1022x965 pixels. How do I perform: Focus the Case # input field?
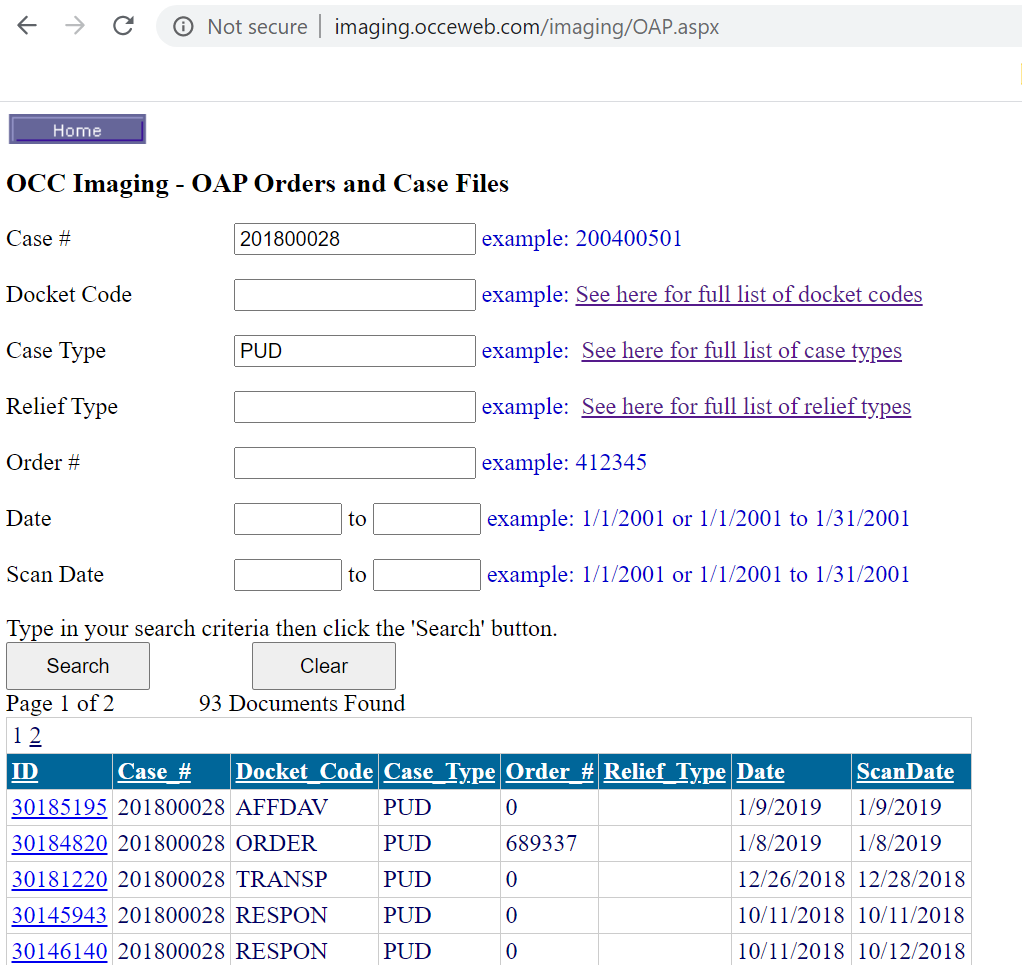click(354, 239)
